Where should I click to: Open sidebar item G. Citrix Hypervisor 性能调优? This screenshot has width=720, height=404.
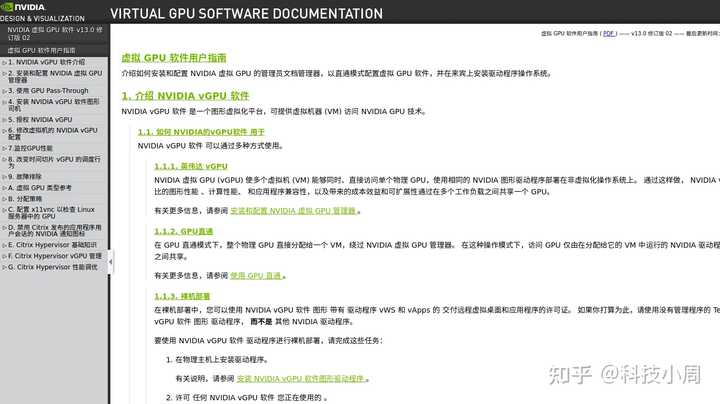point(52,267)
